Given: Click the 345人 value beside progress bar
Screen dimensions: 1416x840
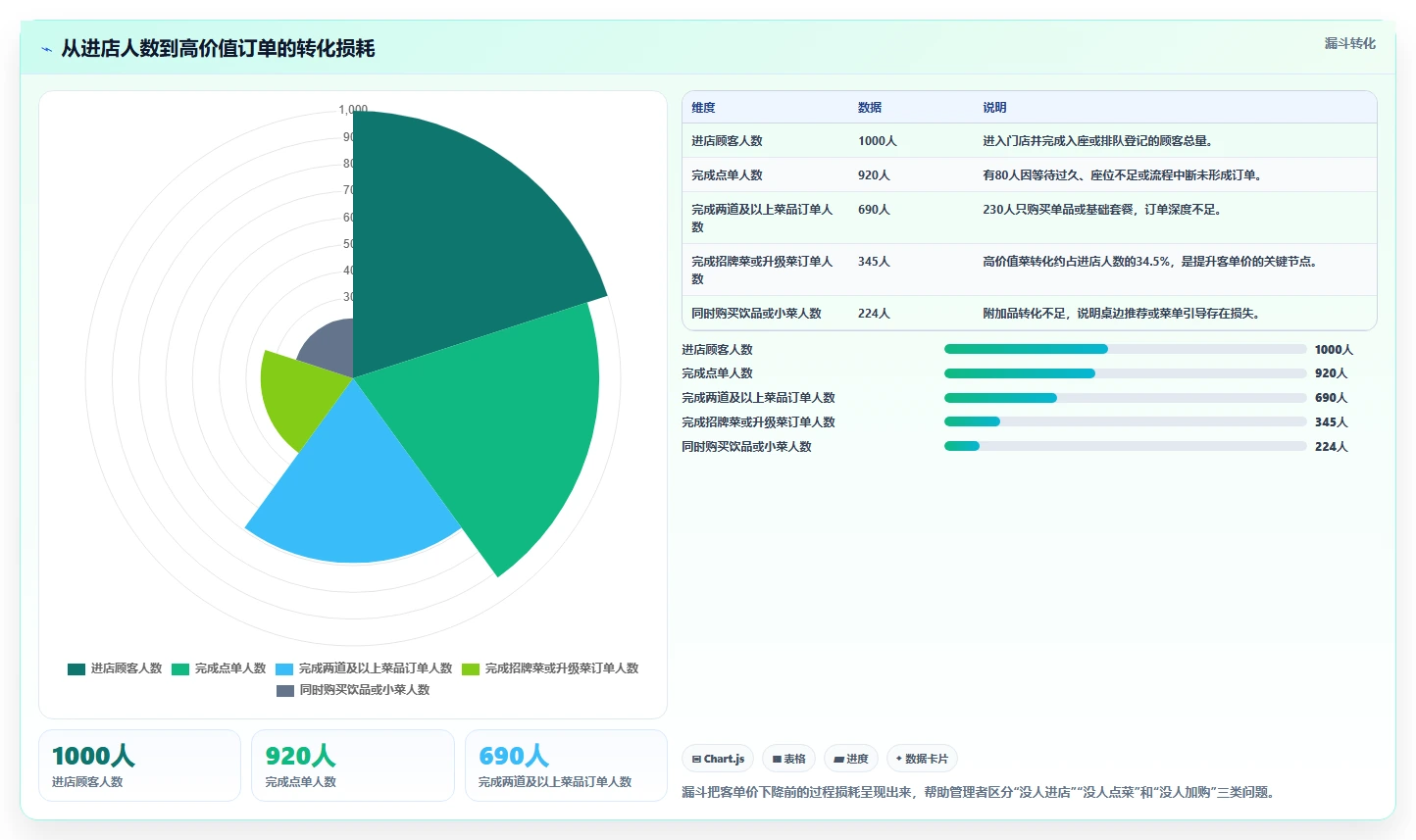Looking at the screenshot, I should (x=1331, y=422).
